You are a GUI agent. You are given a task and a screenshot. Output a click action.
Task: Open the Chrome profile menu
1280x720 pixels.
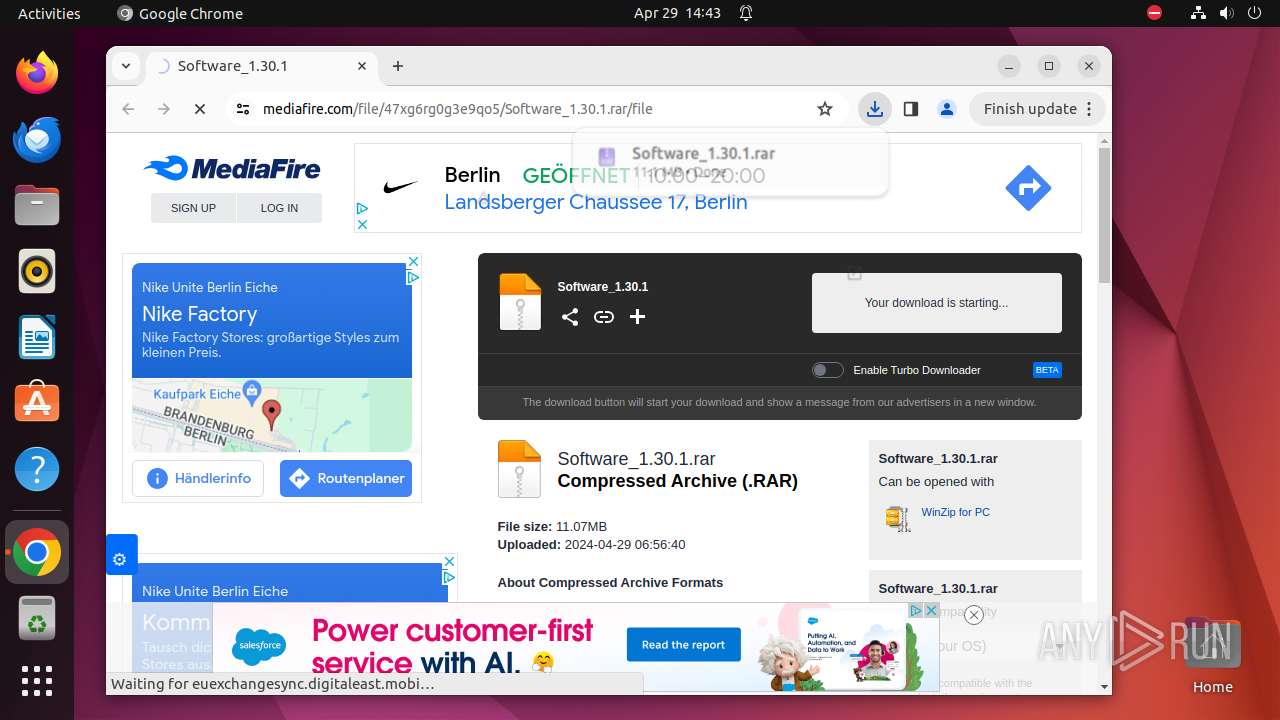click(x=947, y=109)
